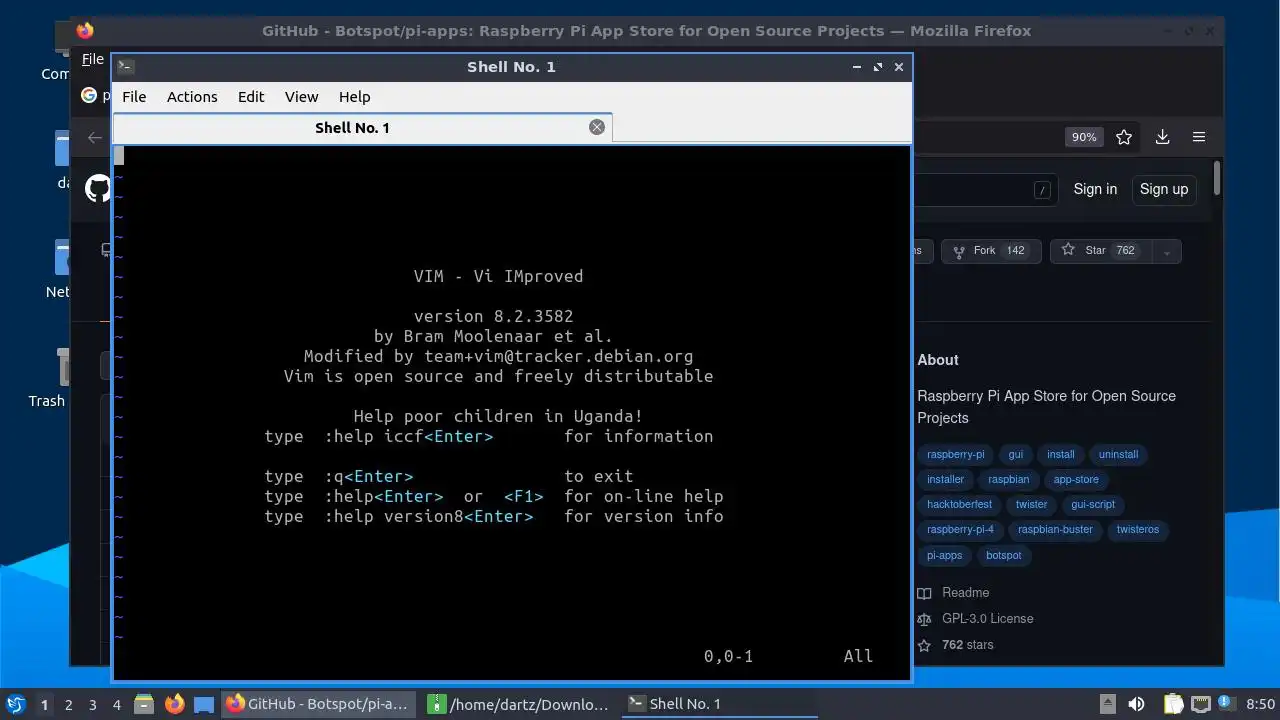Viewport: 1280px width, 720px height.
Task: Click the removable media tray icon
Action: pyautogui.click(x=1107, y=704)
